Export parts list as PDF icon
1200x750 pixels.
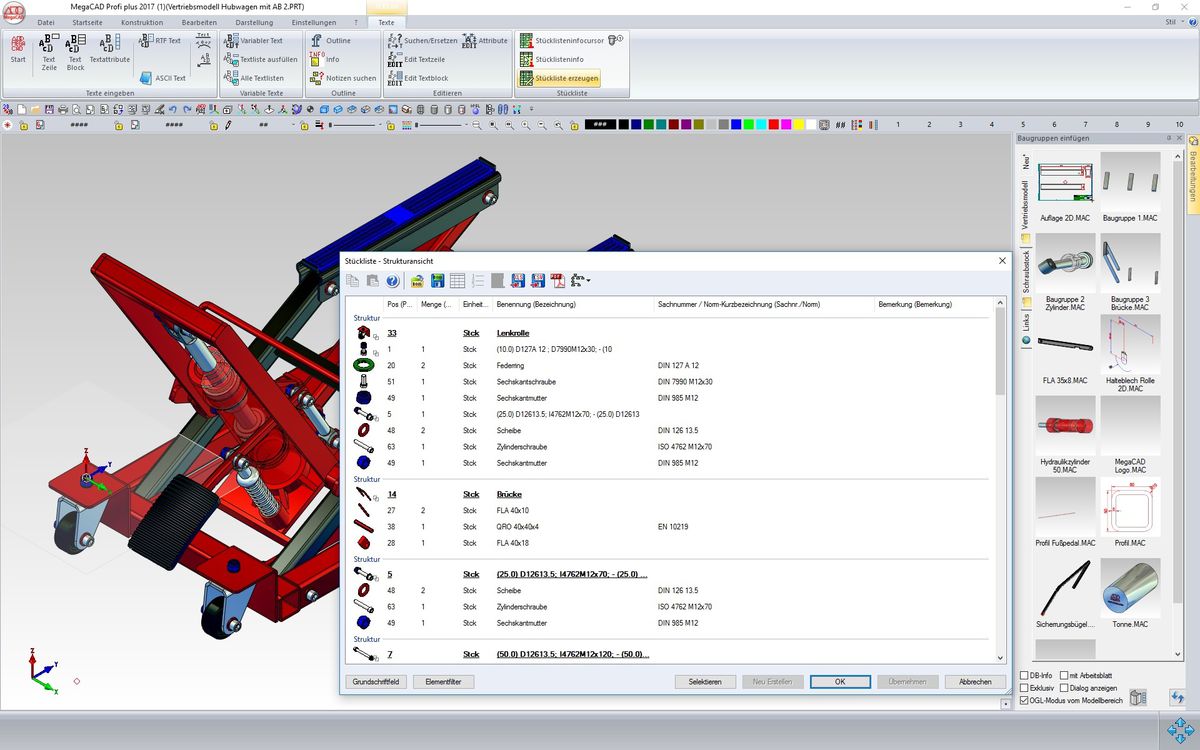pyautogui.click(x=556, y=281)
